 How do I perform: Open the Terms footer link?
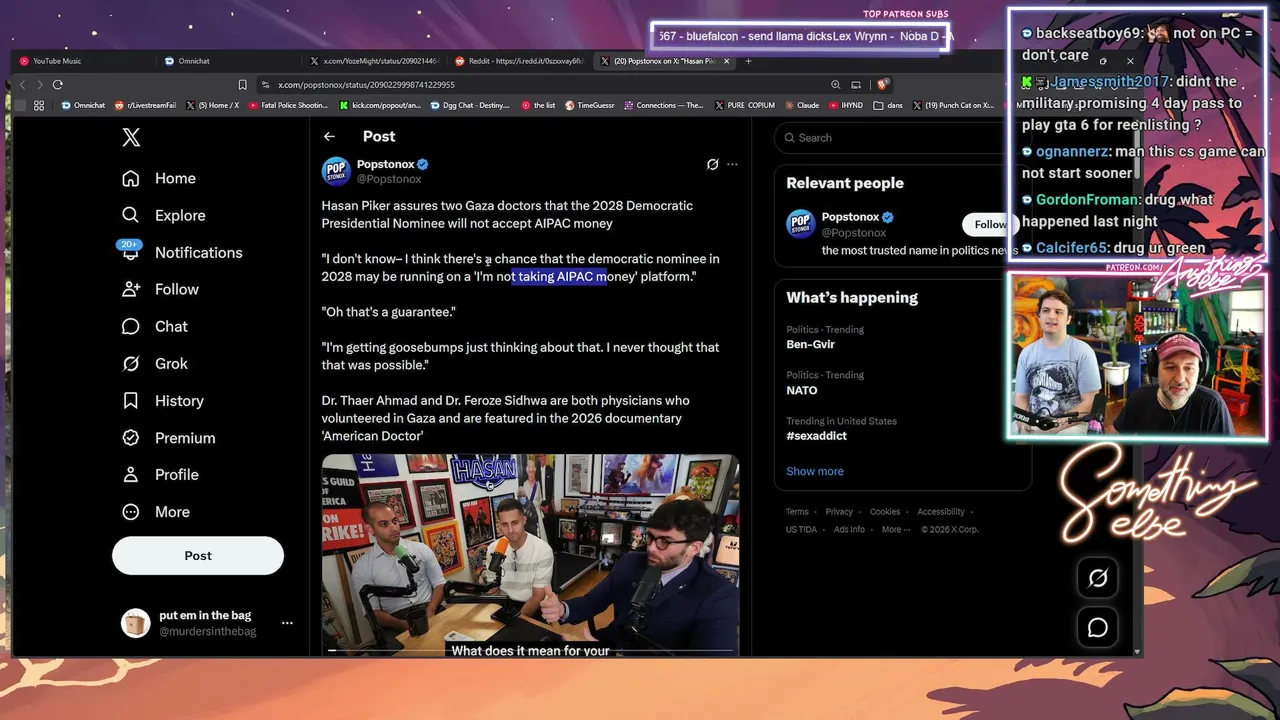797,512
